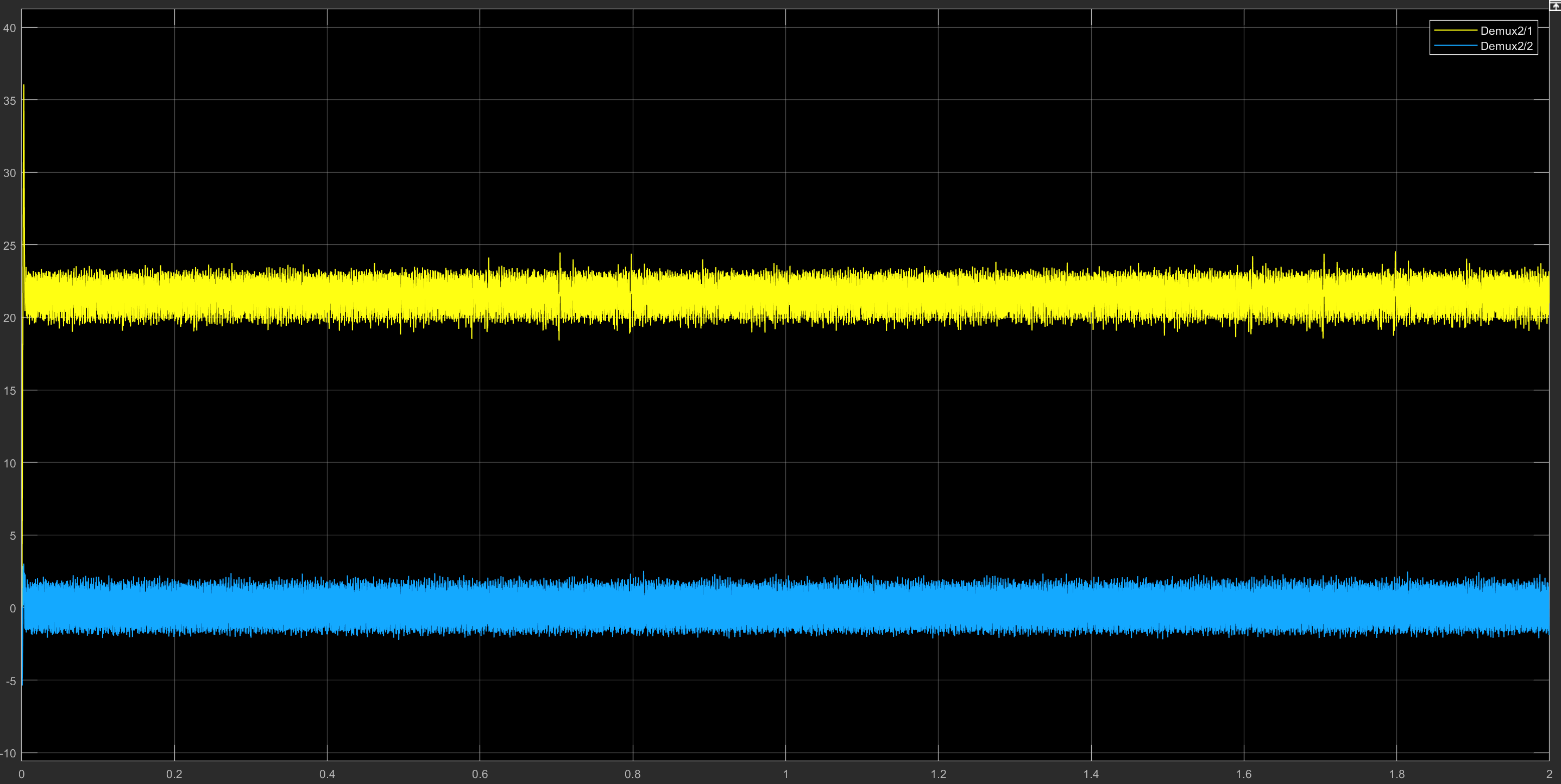This screenshot has height=784, width=1561.
Task: Click the y-axis tick label 20
Action: pyautogui.click(x=10, y=318)
